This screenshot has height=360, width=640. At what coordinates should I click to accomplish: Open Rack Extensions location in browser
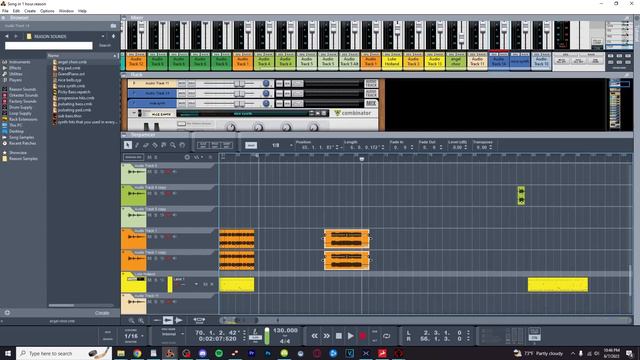(23, 119)
